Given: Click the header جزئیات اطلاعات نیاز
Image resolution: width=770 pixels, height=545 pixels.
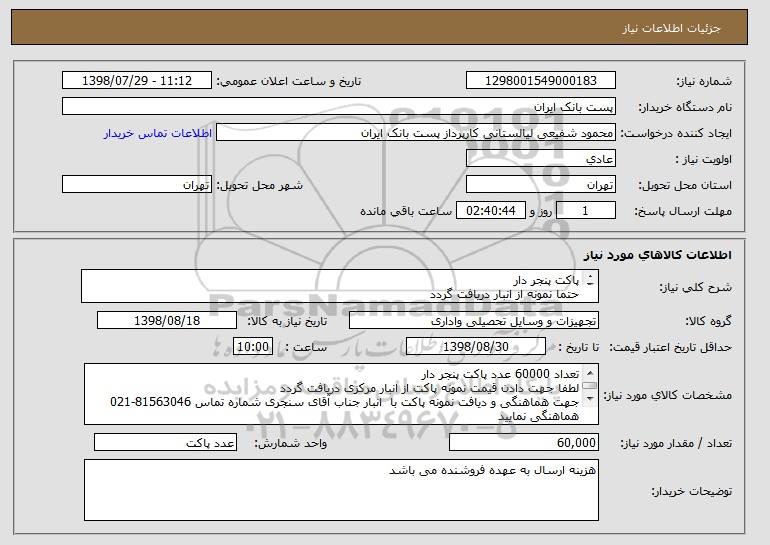Looking at the screenshot, I should [672, 28].
